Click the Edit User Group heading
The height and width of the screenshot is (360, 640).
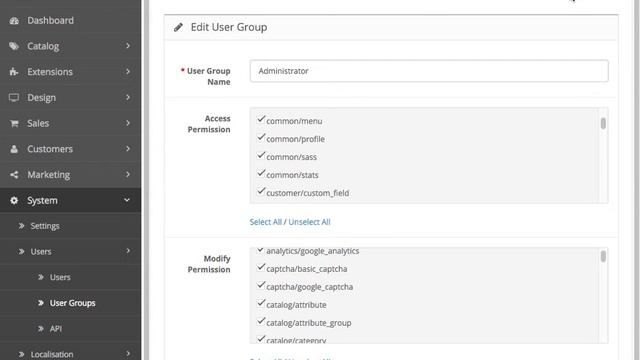tap(229, 27)
